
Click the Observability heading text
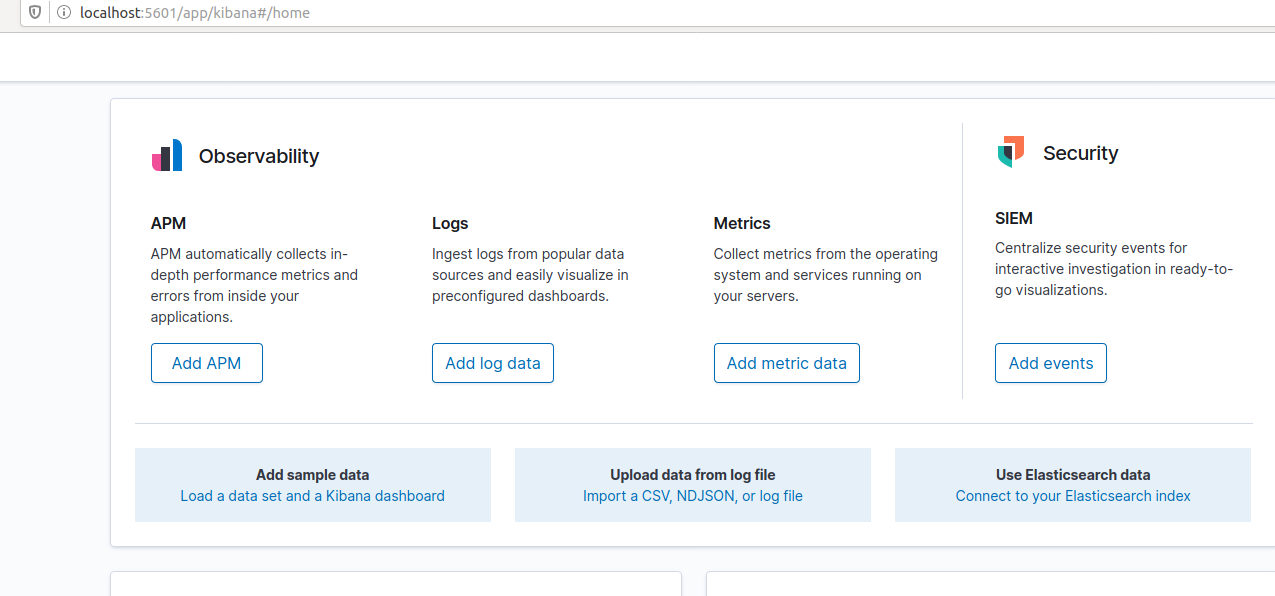[259, 156]
